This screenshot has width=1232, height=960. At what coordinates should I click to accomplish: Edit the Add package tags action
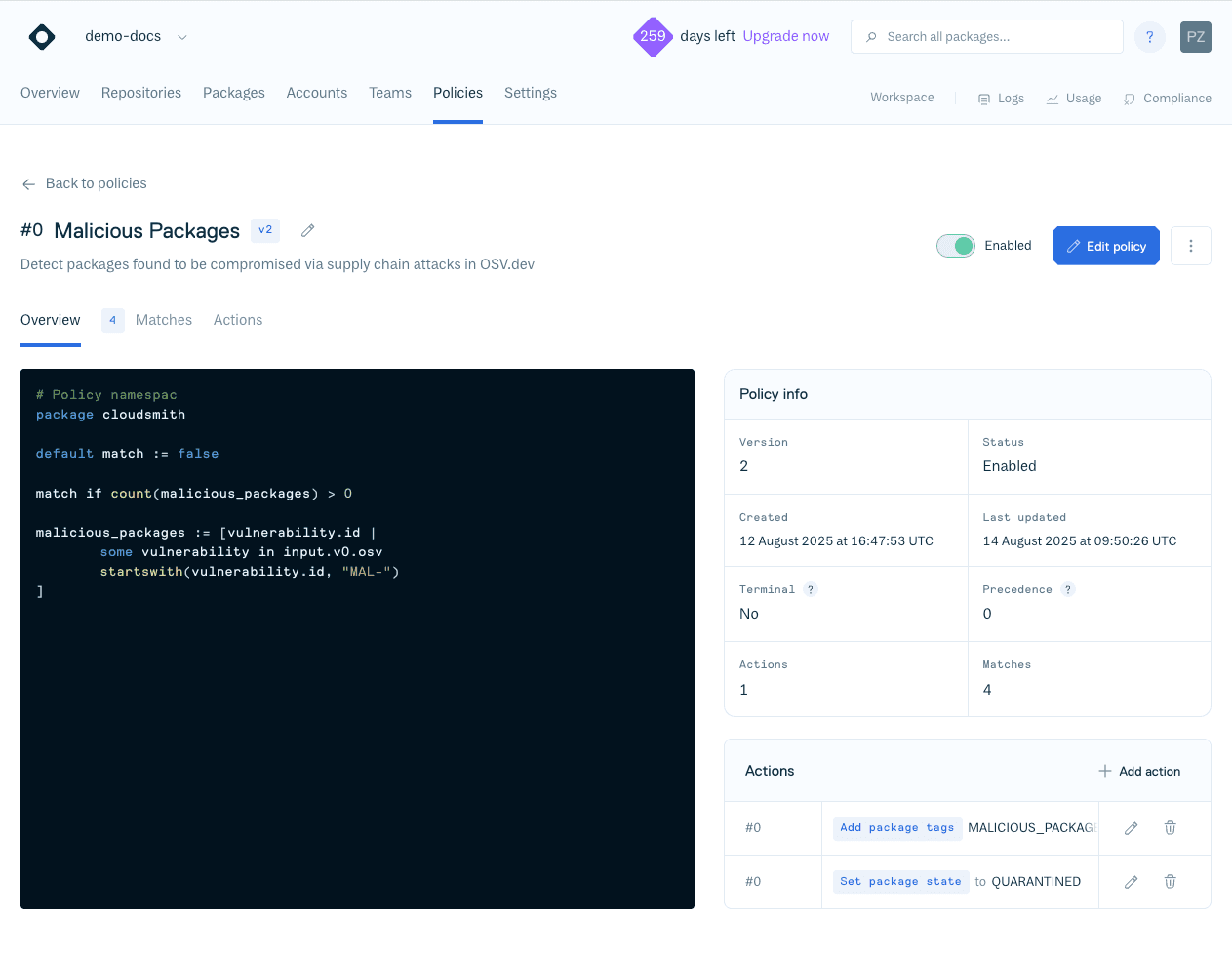pyautogui.click(x=1131, y=828)
